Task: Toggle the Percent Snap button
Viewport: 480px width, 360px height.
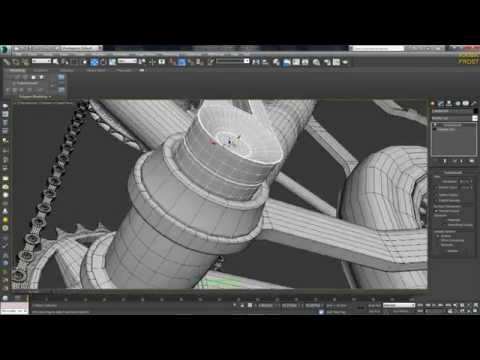Action: coord(191,62)
